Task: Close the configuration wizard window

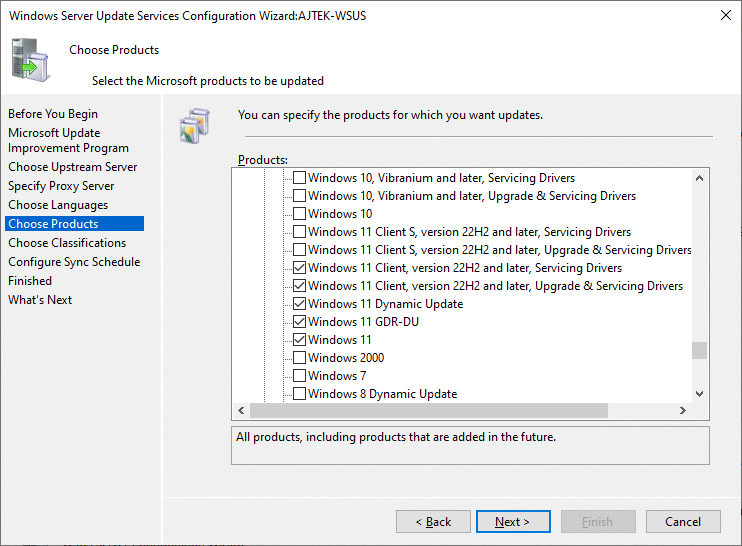Action: pyautogui.click(x=725, y=15)
